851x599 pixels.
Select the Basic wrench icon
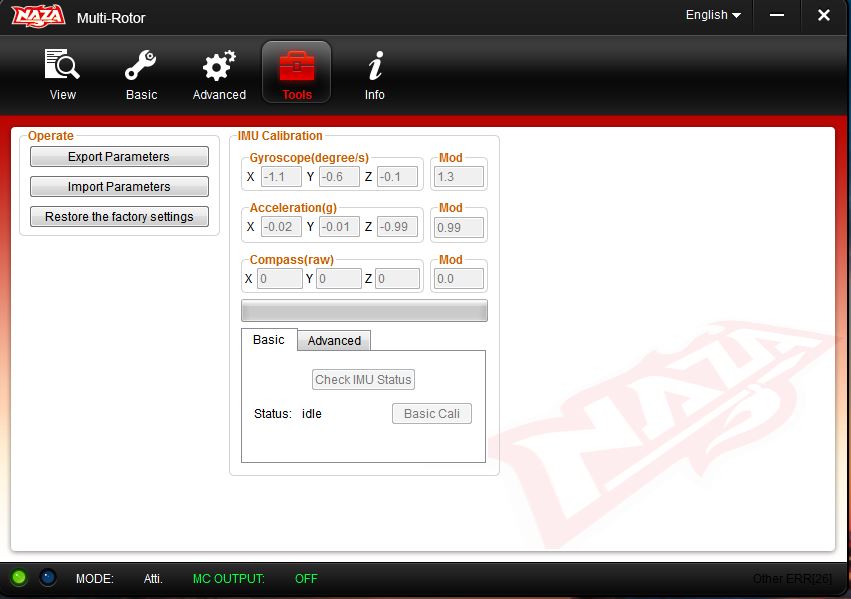coord(141,67)
